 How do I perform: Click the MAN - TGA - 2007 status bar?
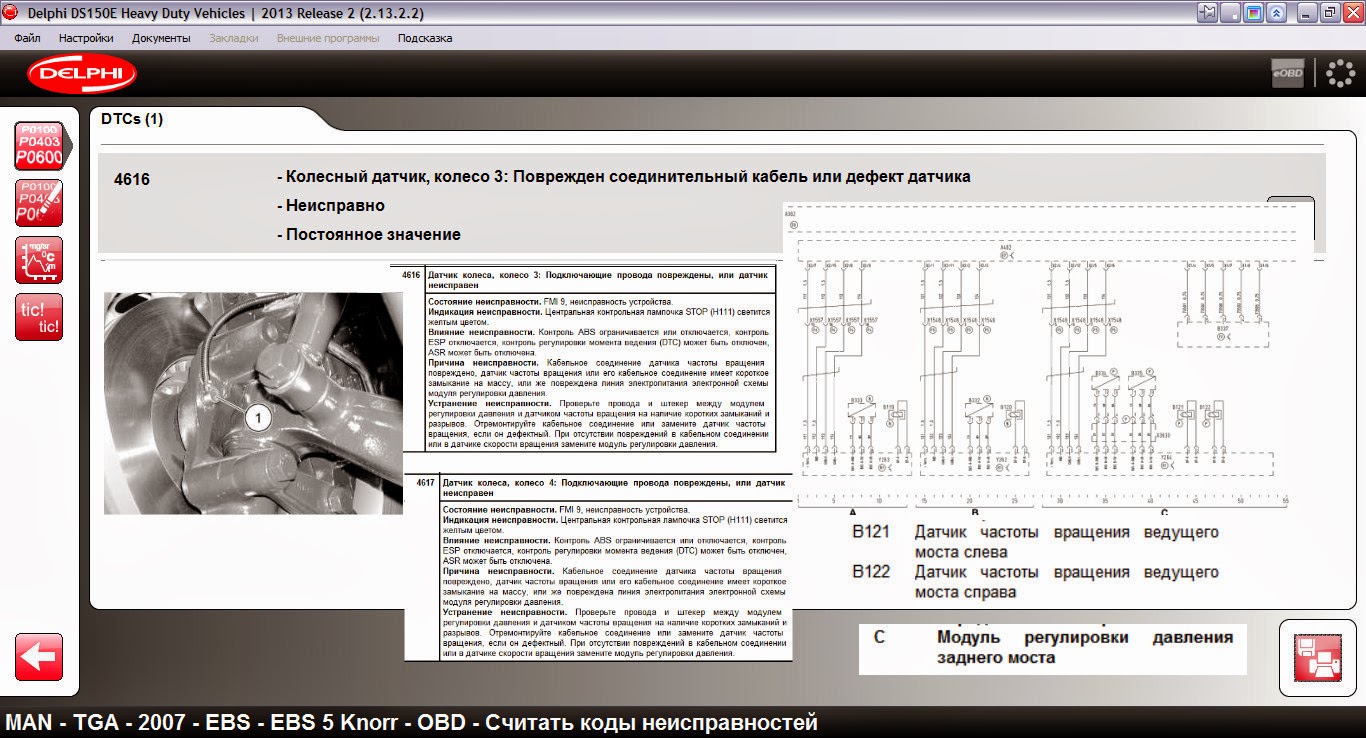[x=412, y=722]
